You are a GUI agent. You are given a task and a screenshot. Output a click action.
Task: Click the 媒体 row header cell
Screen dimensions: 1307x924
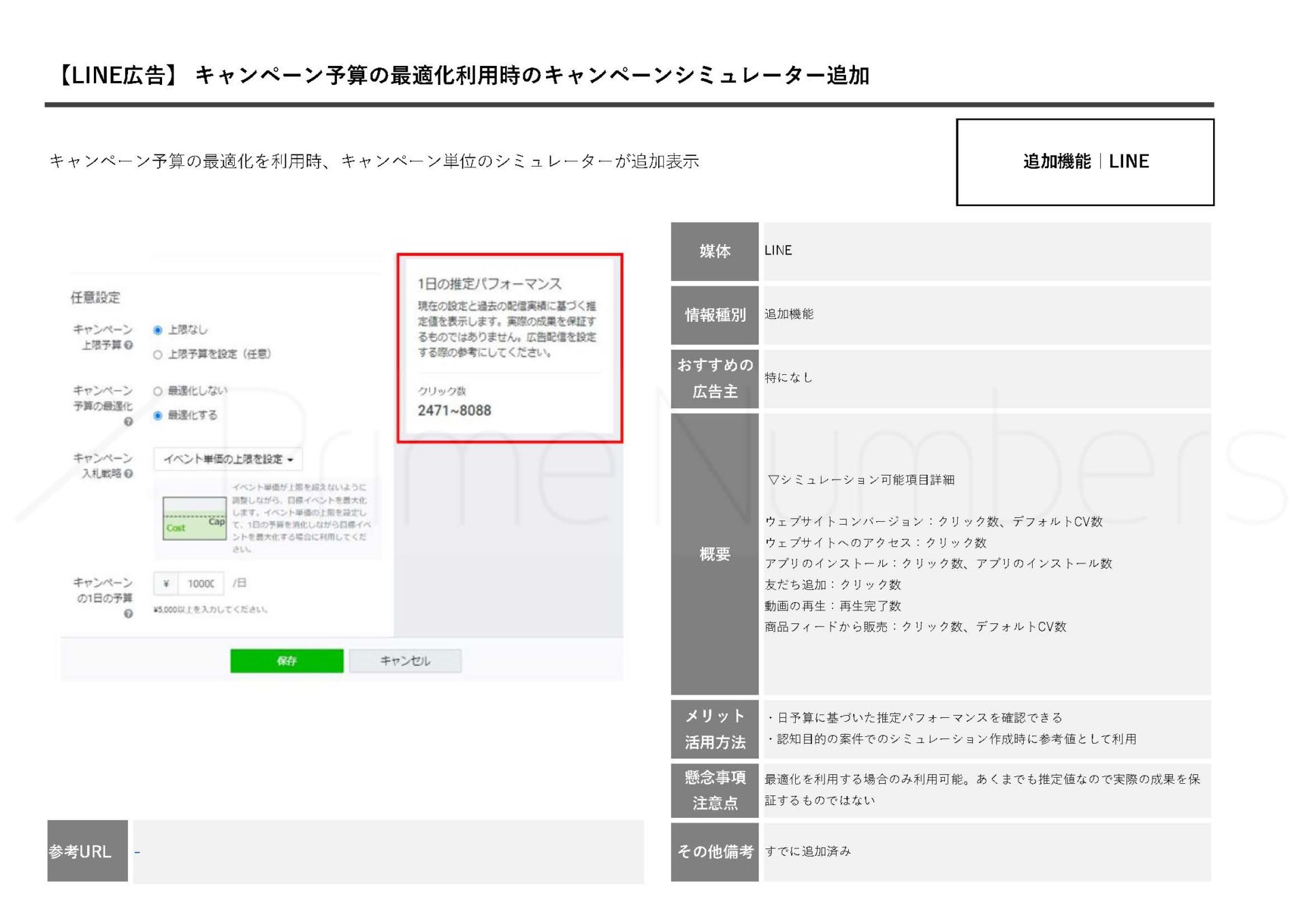click(x=715, y=251)
